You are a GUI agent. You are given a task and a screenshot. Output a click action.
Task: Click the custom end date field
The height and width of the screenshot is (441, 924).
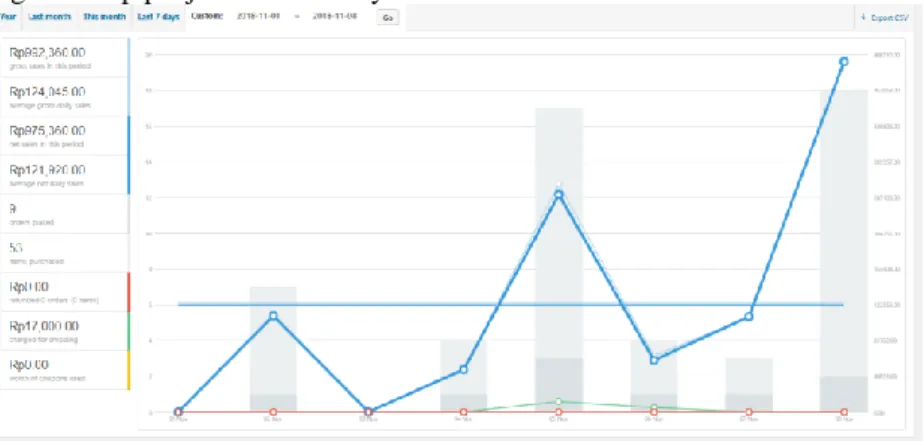click(x=334, y=17)
